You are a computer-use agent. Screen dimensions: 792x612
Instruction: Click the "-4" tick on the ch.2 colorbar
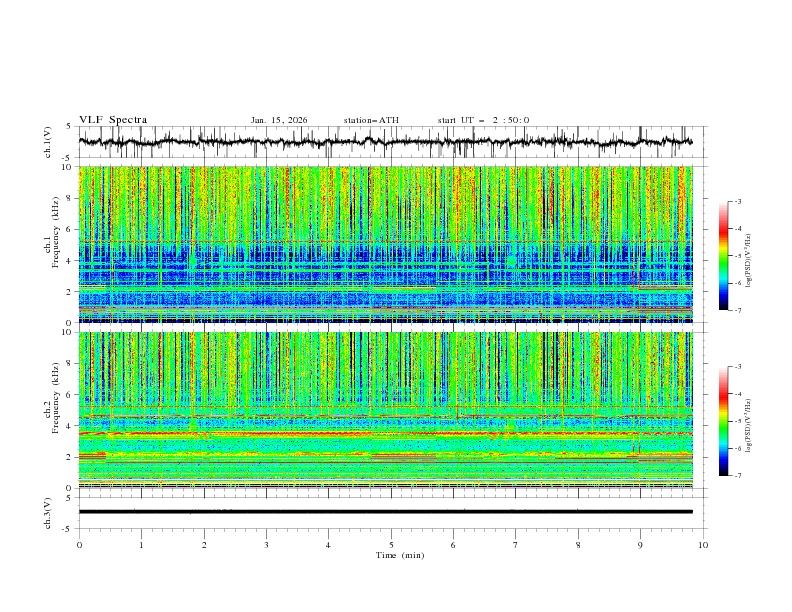coord(737,394)
